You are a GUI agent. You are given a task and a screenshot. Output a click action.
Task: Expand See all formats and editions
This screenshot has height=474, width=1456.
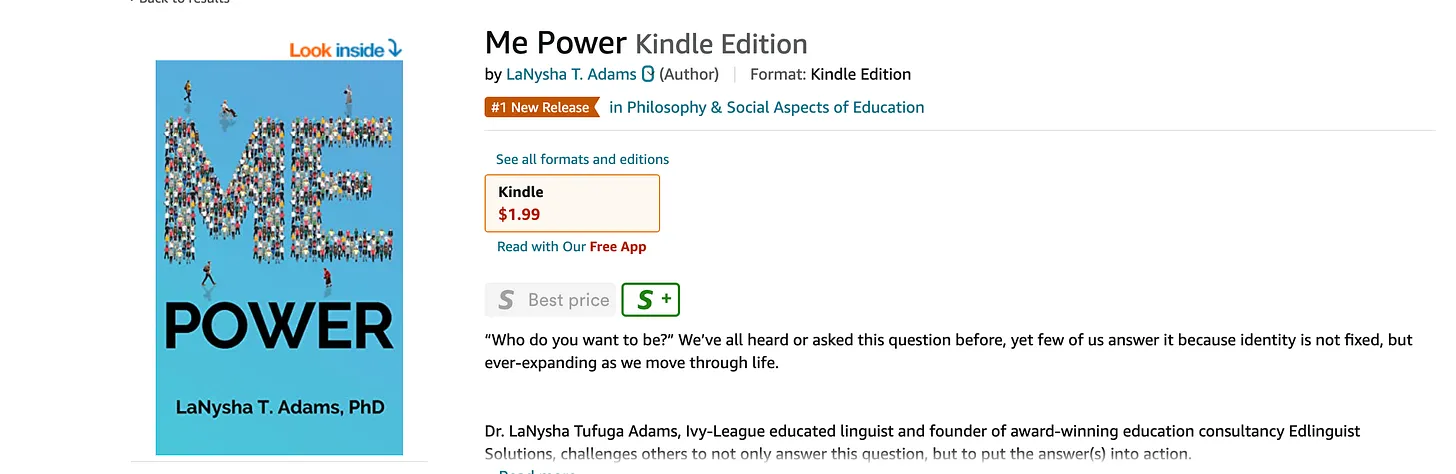(x=582, y=159)
